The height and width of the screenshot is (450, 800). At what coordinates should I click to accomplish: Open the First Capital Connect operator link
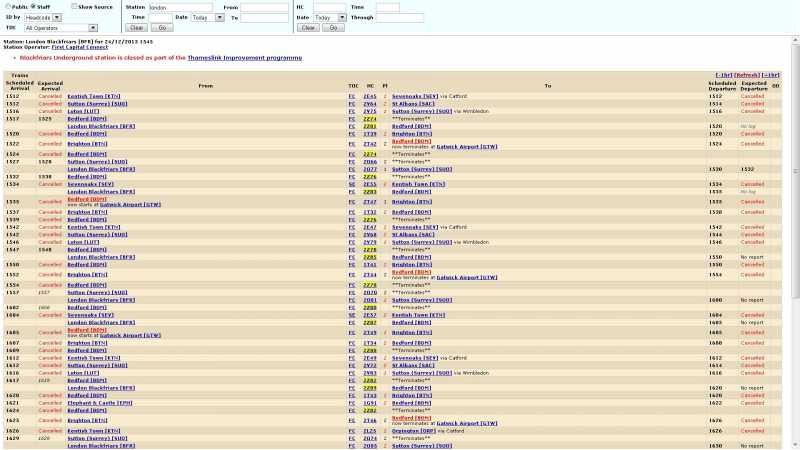pos(80,47)
